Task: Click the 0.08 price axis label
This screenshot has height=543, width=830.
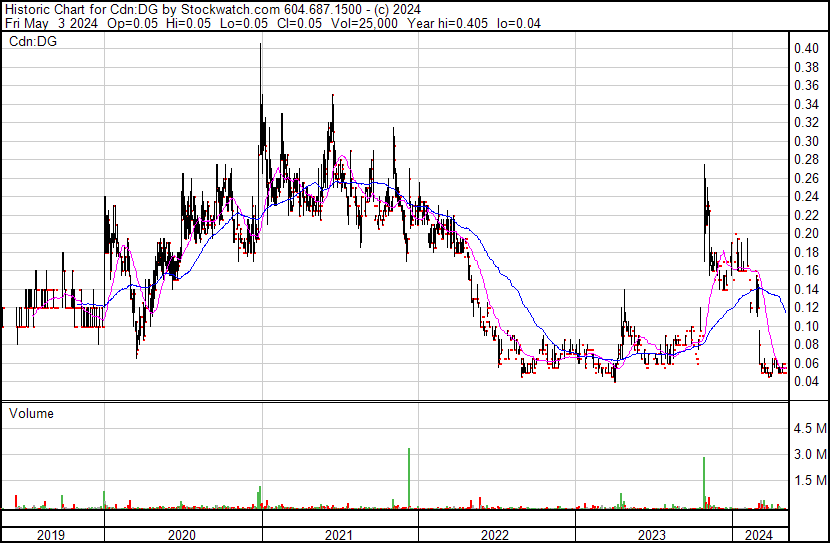Action: click(806, 345)
